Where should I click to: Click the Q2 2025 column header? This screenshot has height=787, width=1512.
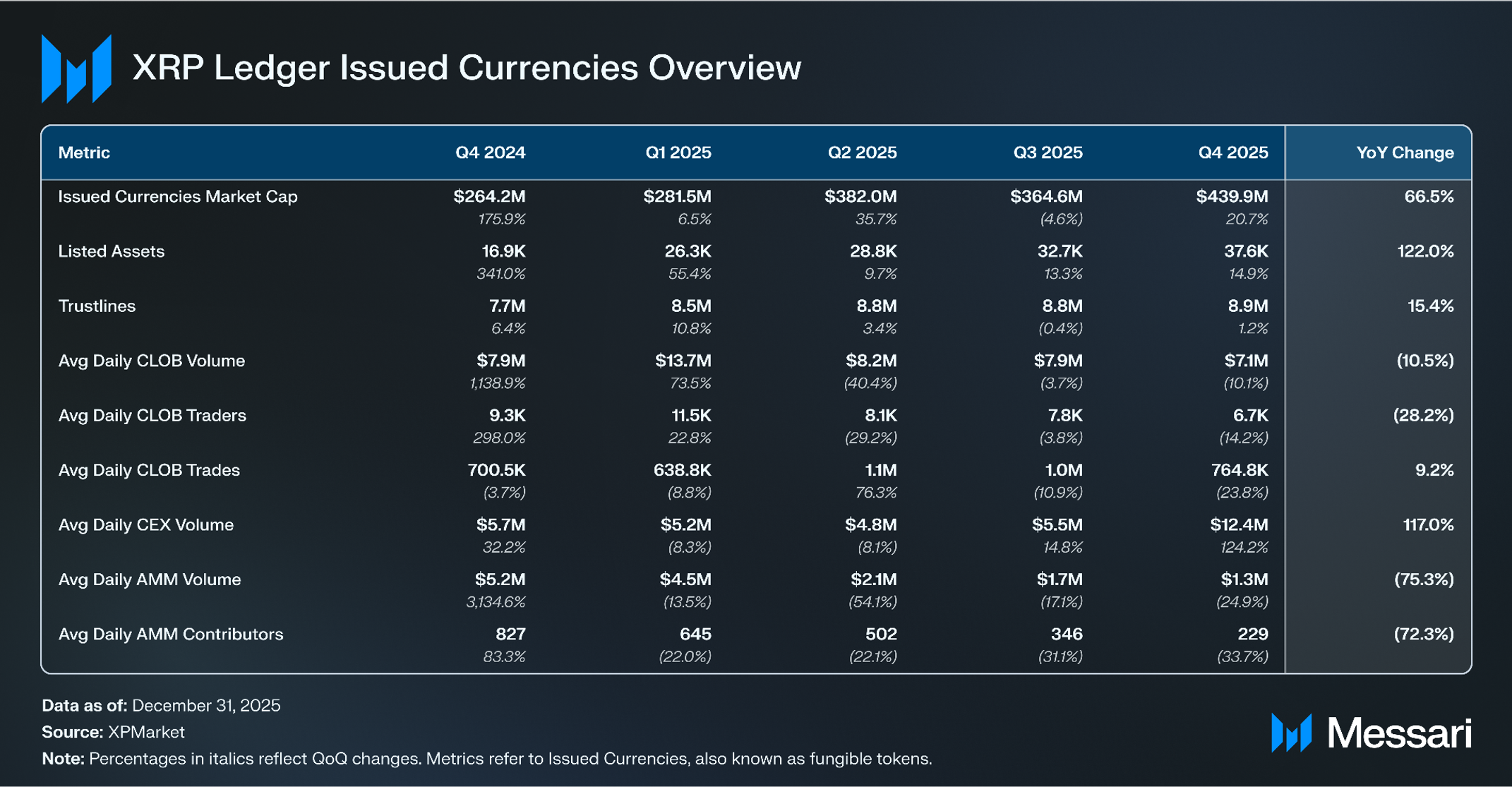coord(862,152)
